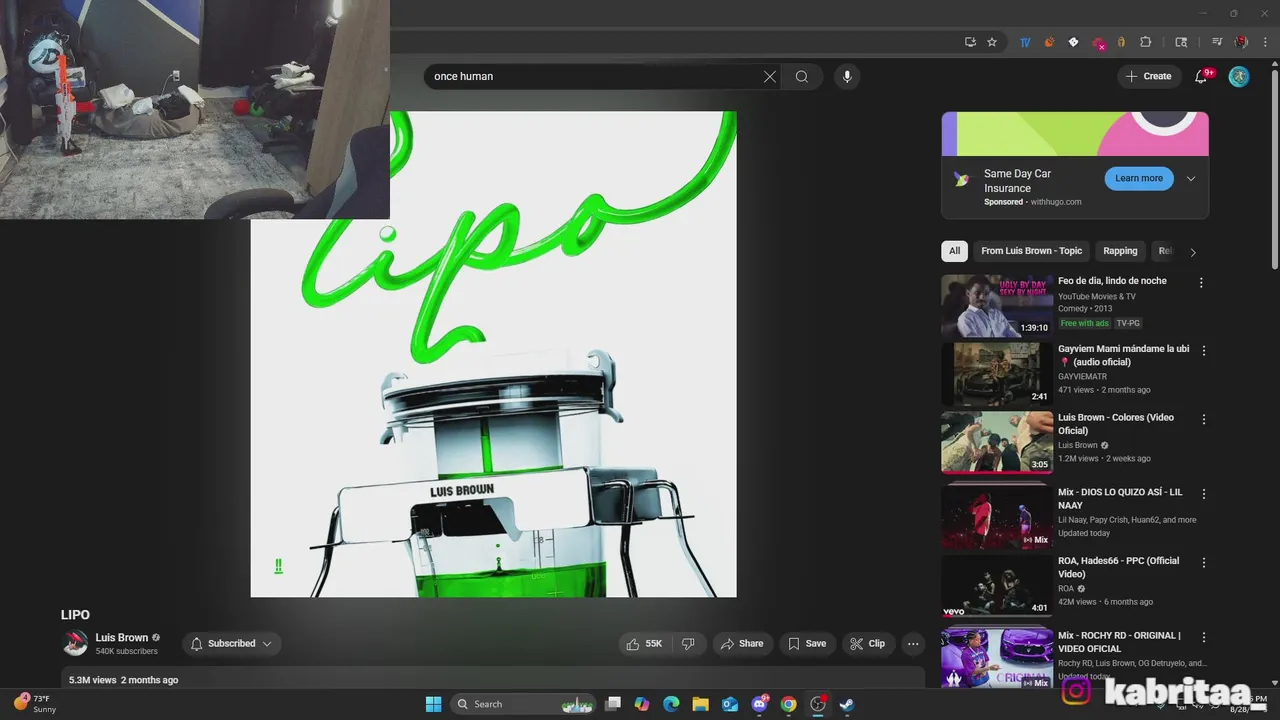This screenshot has height=720, width=1280.
Task: Open the ROCHY RD - ORIGINAL mix title
Action: pyautogui.click(x=1119, y=642)
